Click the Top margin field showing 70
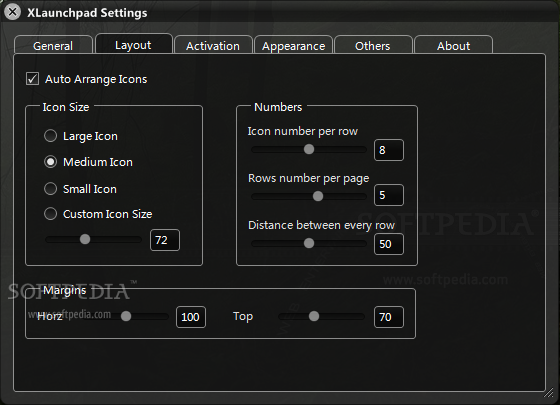 pos(389,317)
